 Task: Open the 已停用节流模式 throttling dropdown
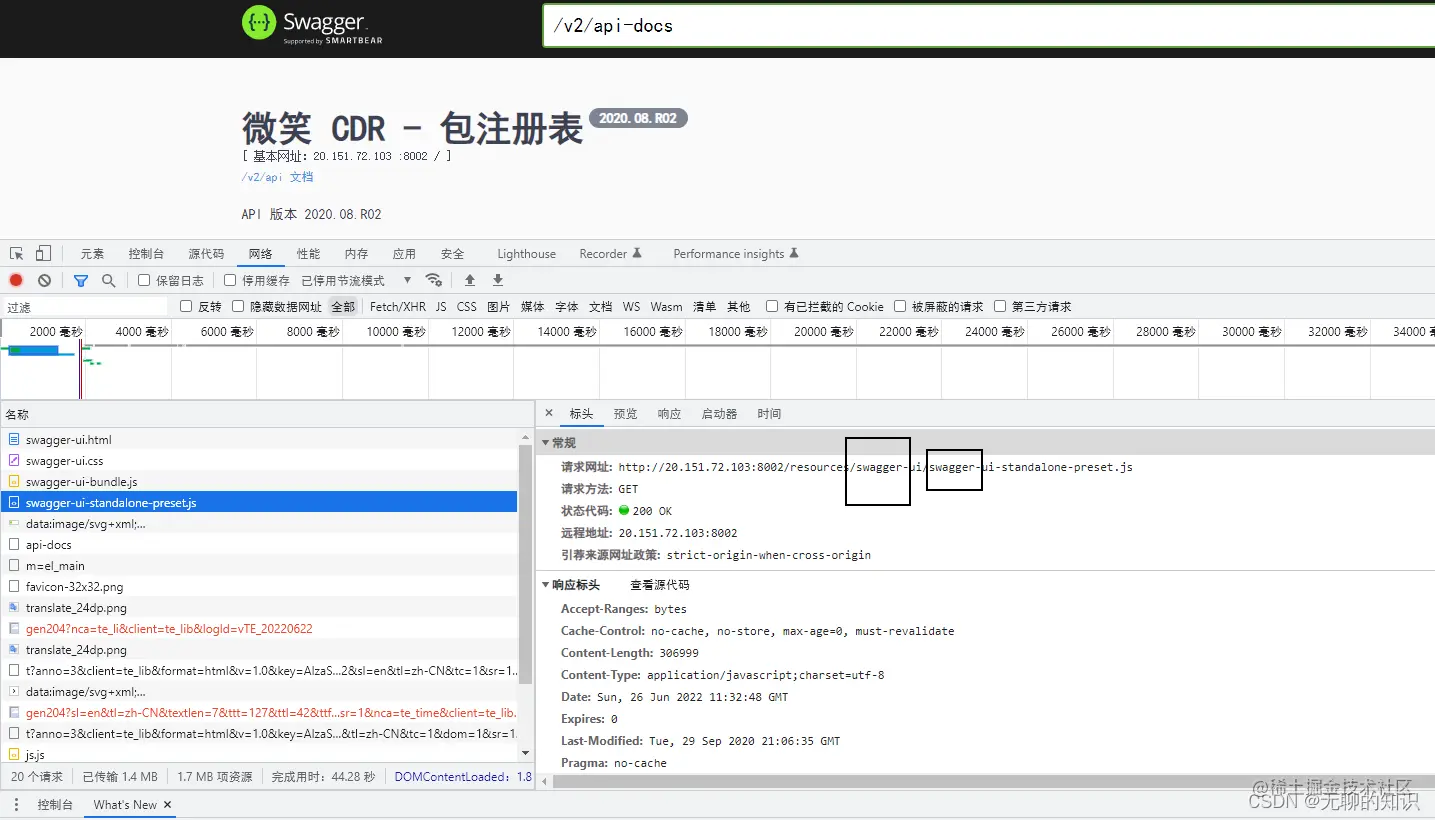click(356, 281)
